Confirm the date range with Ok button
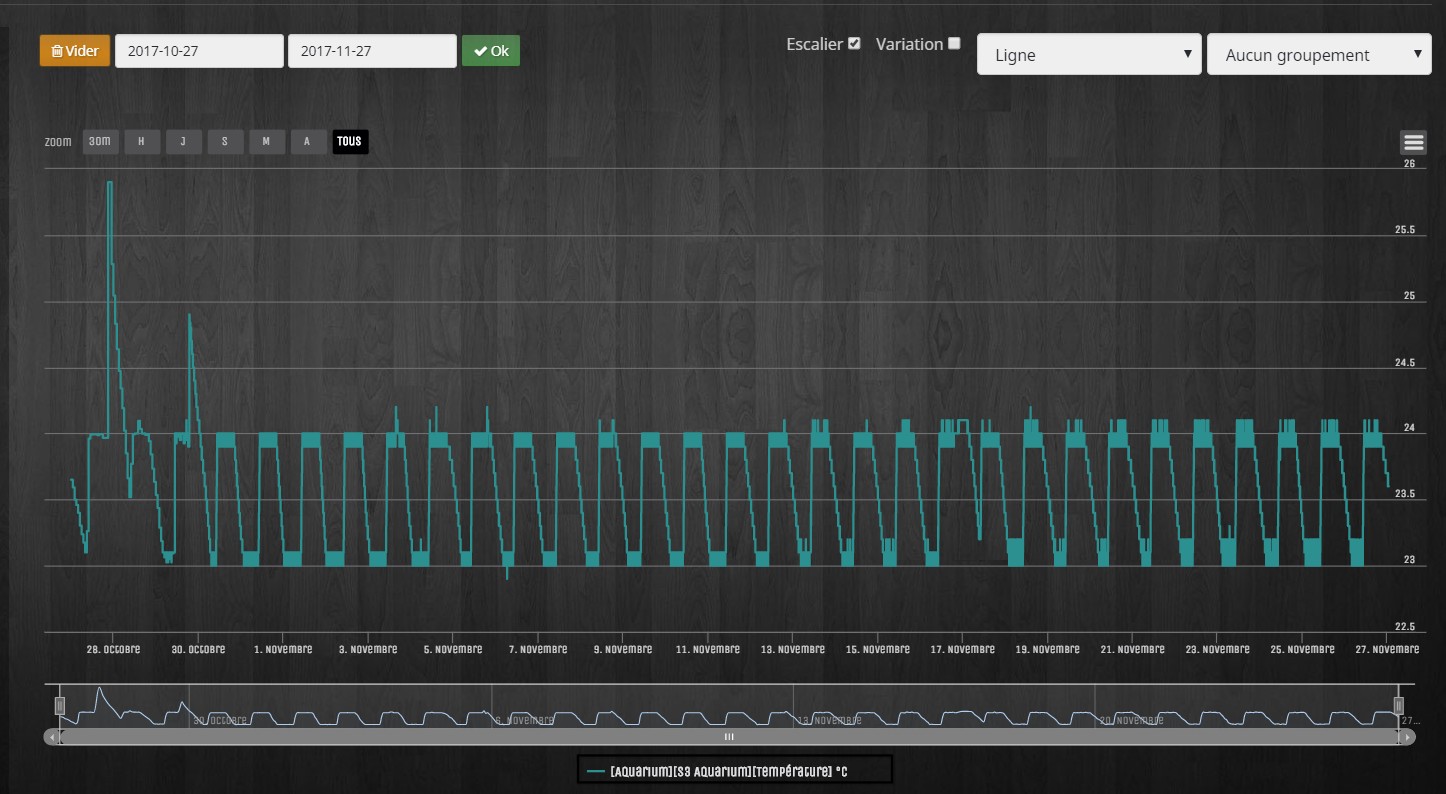 pyautogui.click(x=491, y=51)
